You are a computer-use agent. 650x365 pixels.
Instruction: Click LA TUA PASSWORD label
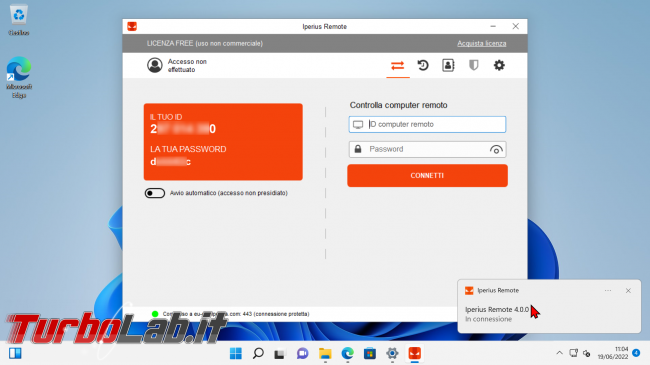188,149
